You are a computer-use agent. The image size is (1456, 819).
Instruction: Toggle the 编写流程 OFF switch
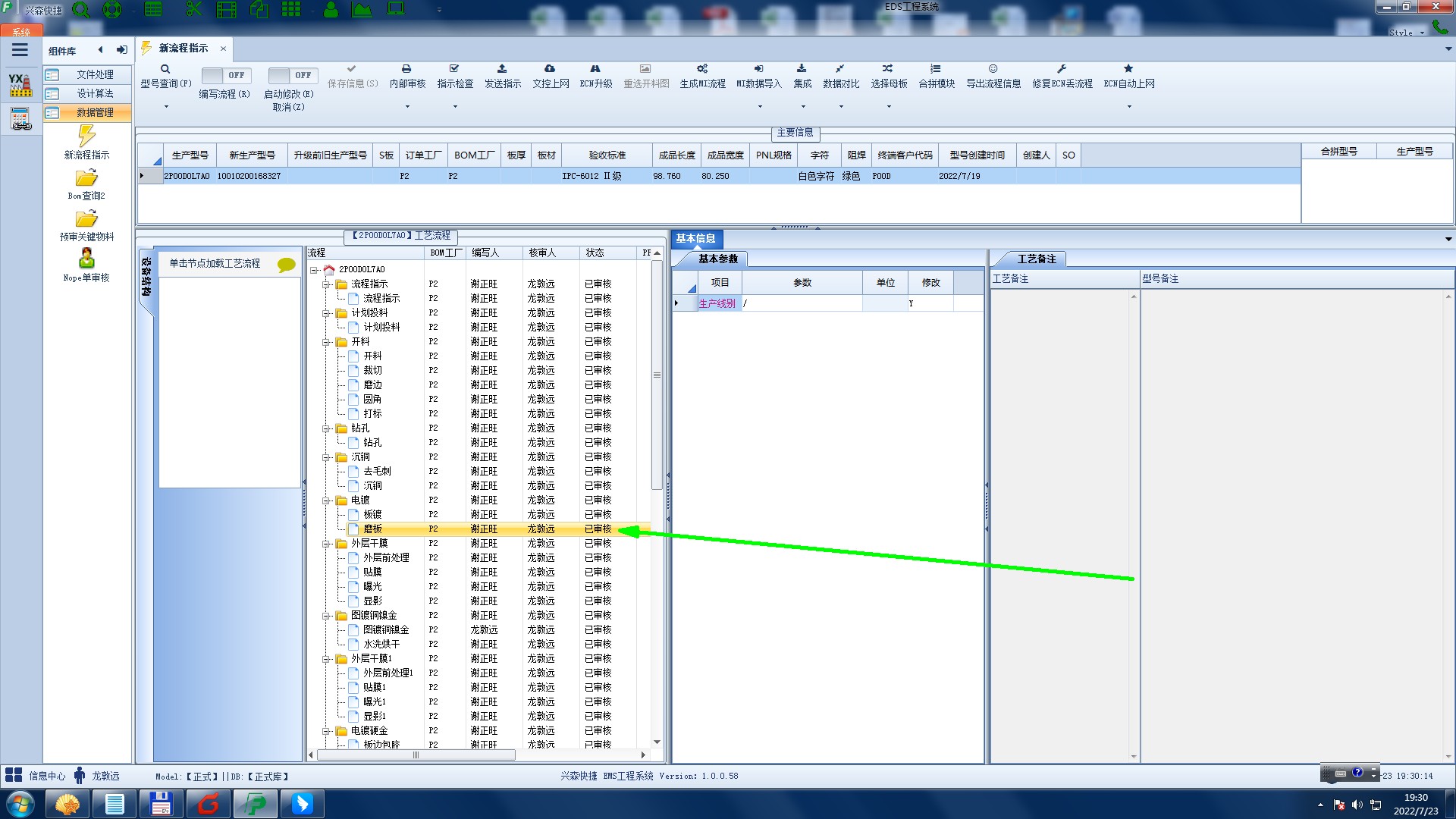click(x=224, y=75)
